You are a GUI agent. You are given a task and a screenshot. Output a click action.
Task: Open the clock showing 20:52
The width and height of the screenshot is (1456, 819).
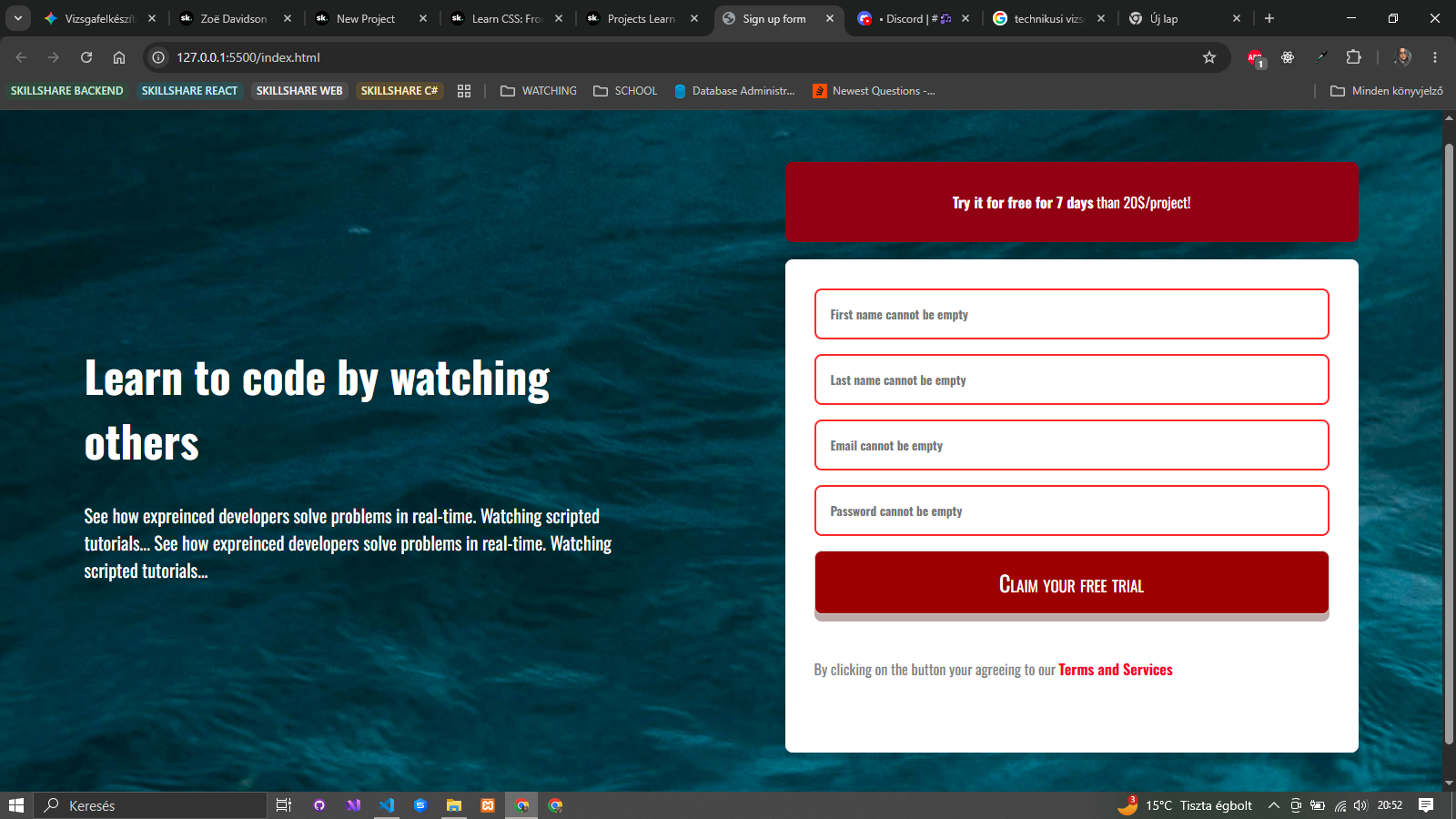(x=1390, y=805)
